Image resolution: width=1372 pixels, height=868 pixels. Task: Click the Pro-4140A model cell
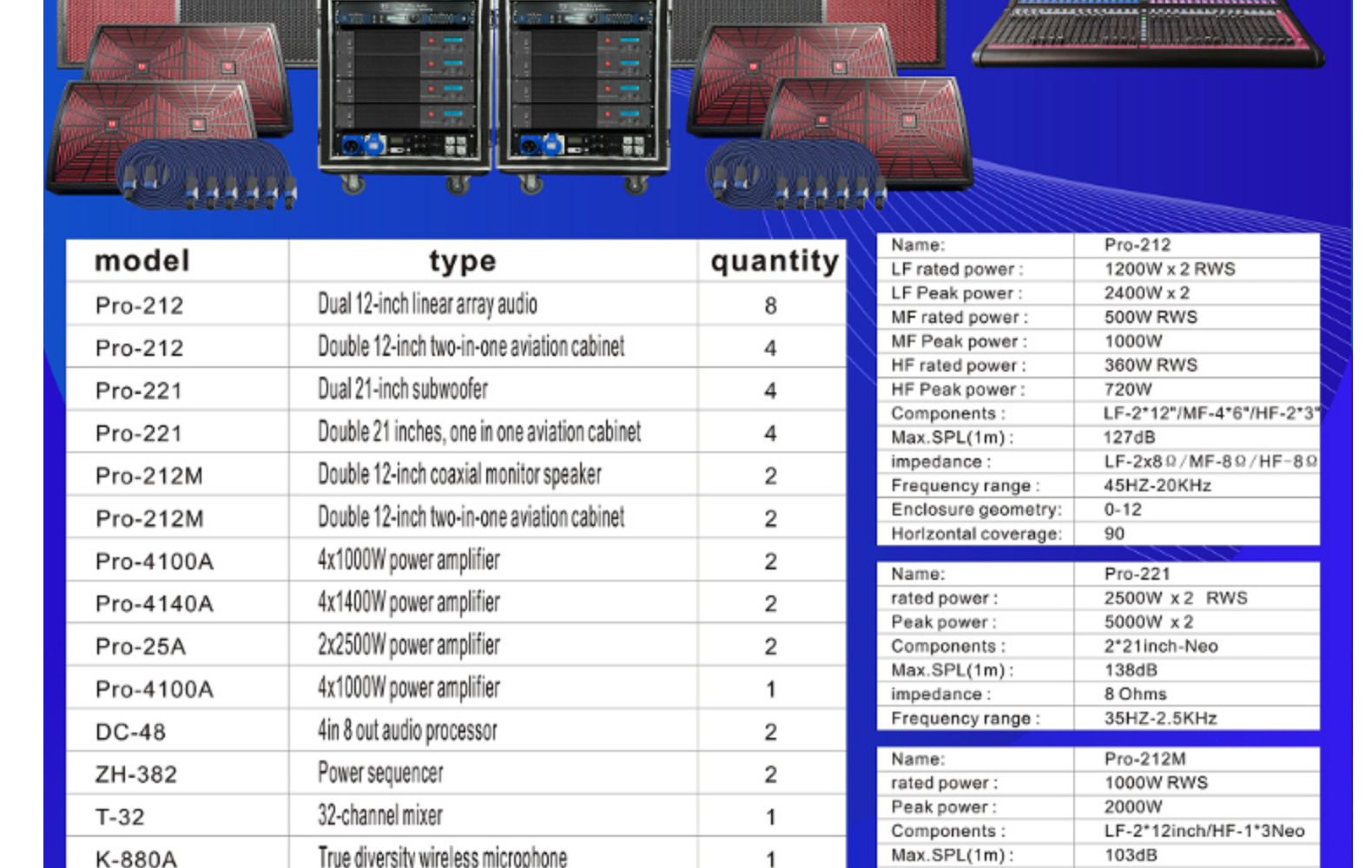(x=154, y=603)
